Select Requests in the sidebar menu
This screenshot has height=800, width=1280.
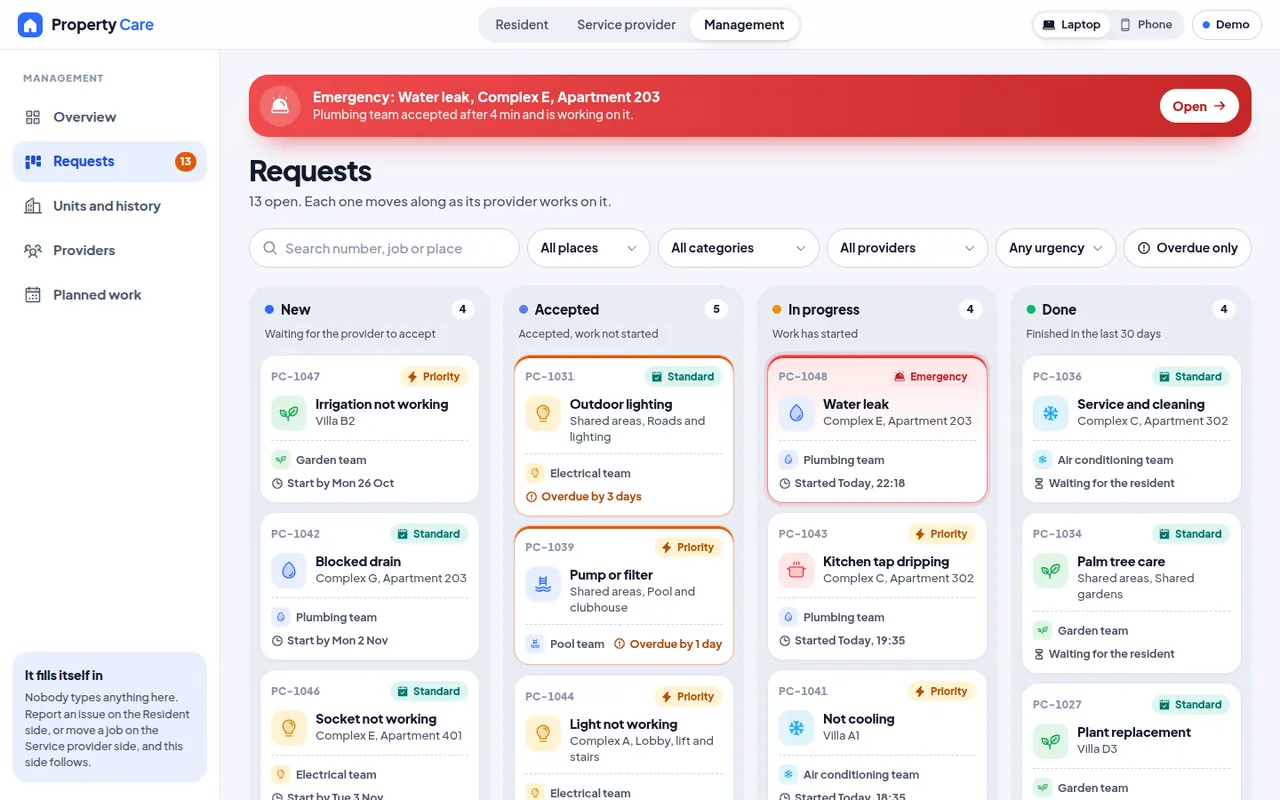coord(110,162)
